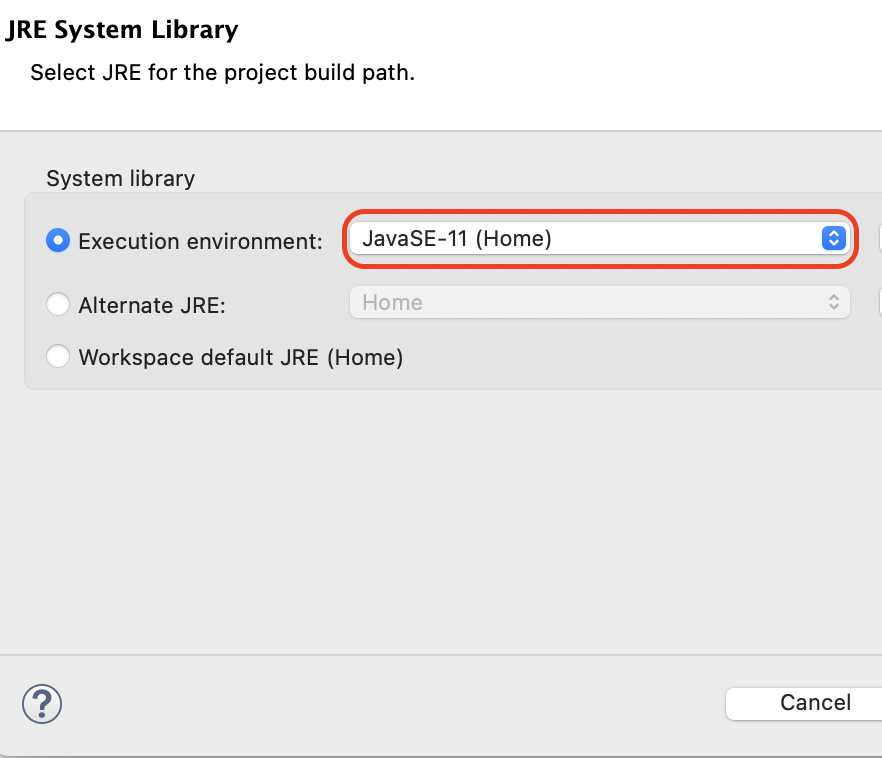882x758 pixels.
Task: Click the grayed Home text in the combo box
Action: point(393,303)
